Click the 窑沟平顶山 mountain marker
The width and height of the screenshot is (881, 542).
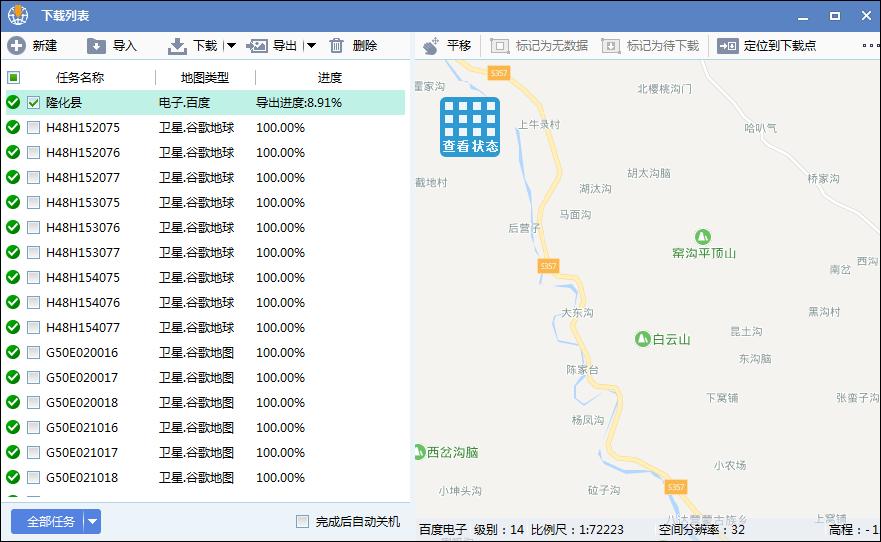(703, 236)
